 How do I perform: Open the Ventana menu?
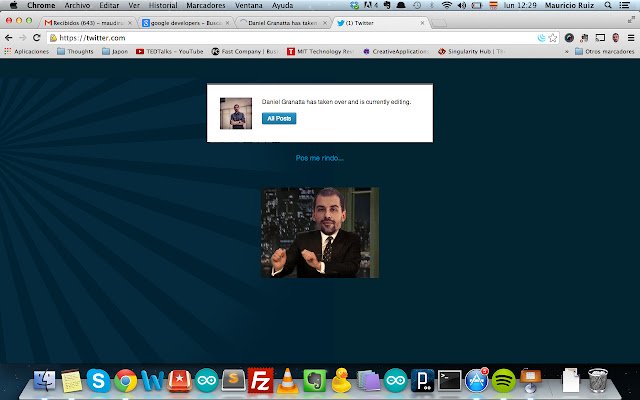tap(249, 5)
